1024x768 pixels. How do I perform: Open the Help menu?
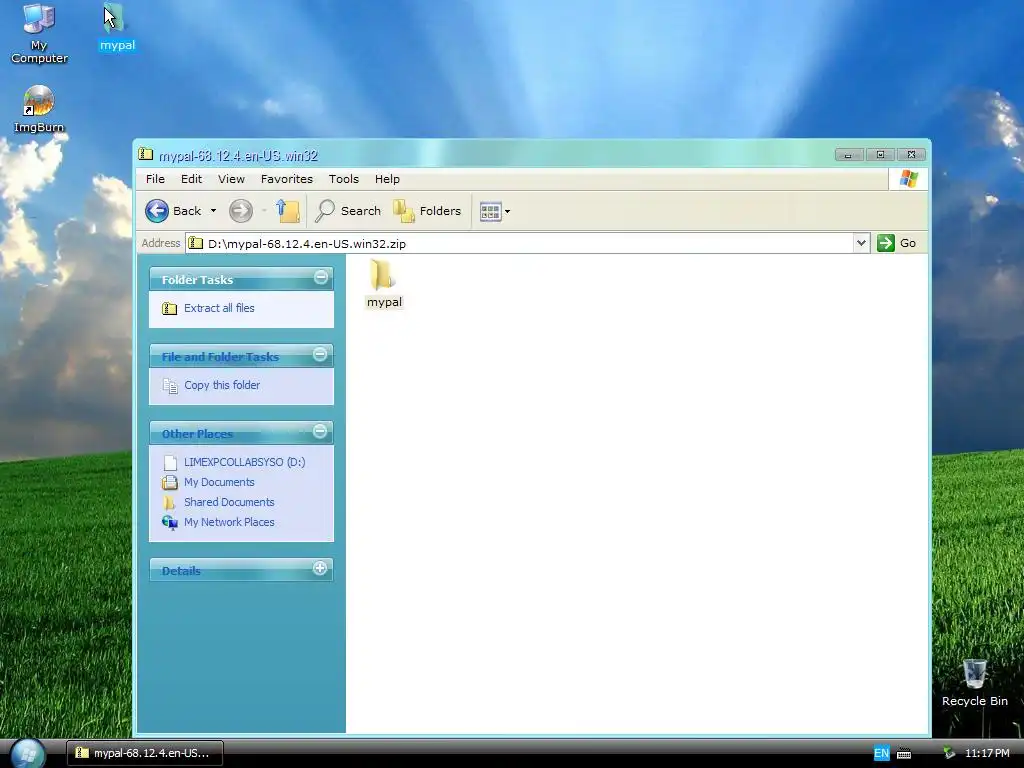pos(387,179)
